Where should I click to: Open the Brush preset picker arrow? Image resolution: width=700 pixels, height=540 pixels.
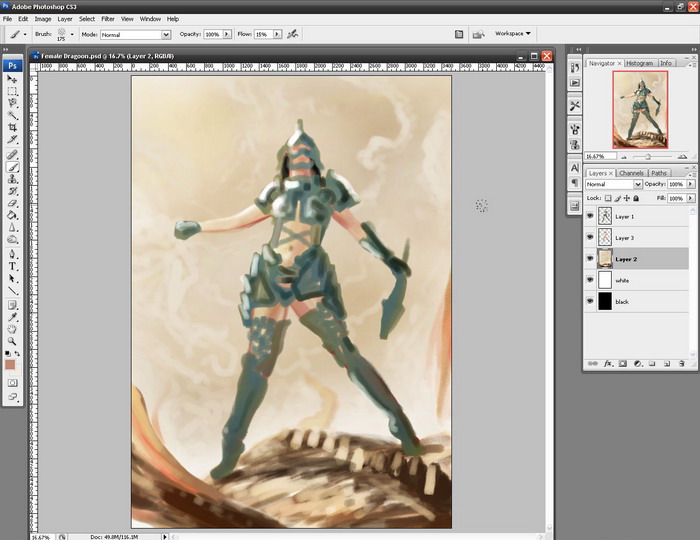pyautogui.click(x=72, y=34)
